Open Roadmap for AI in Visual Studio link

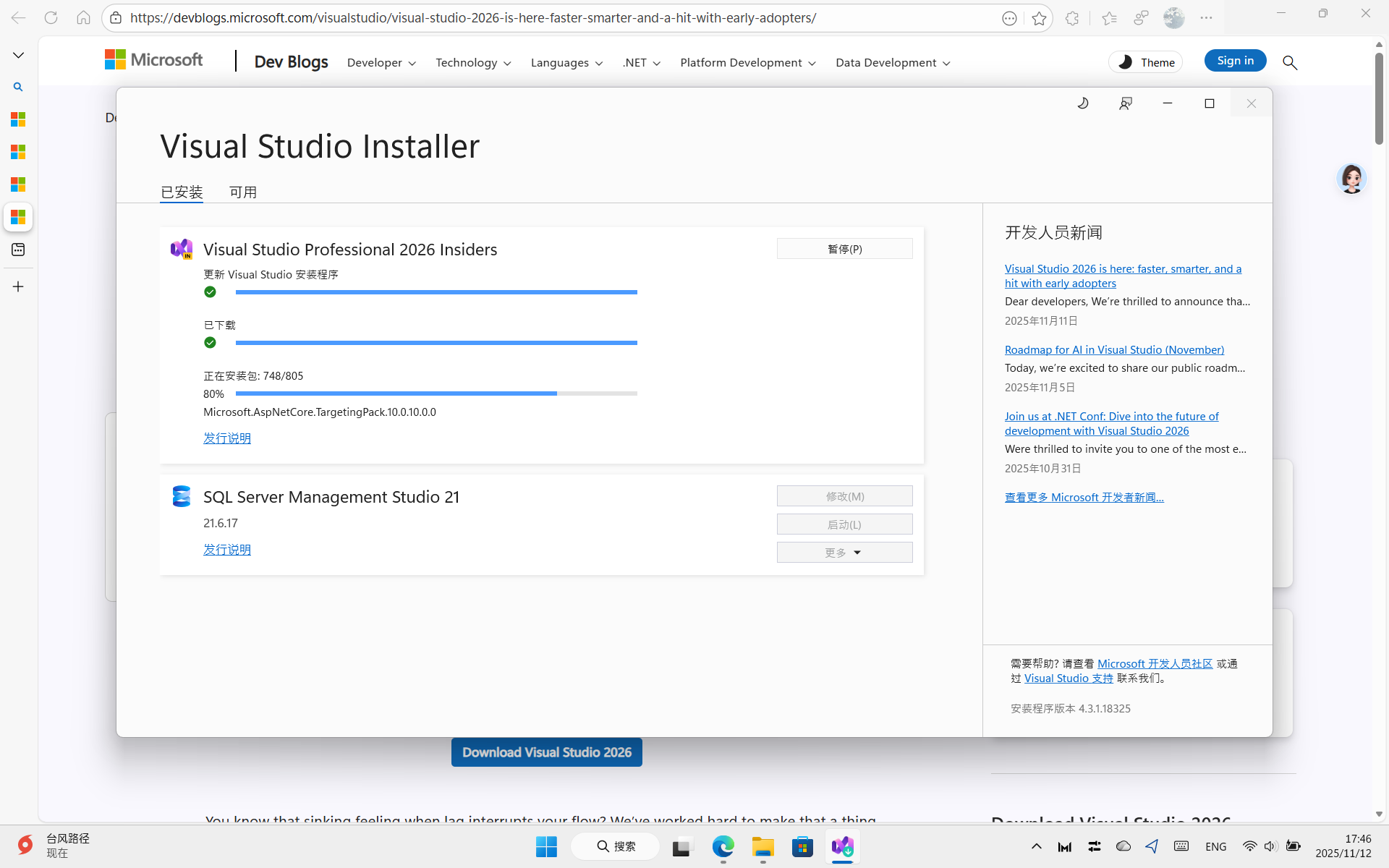[x=1114, y=350]
